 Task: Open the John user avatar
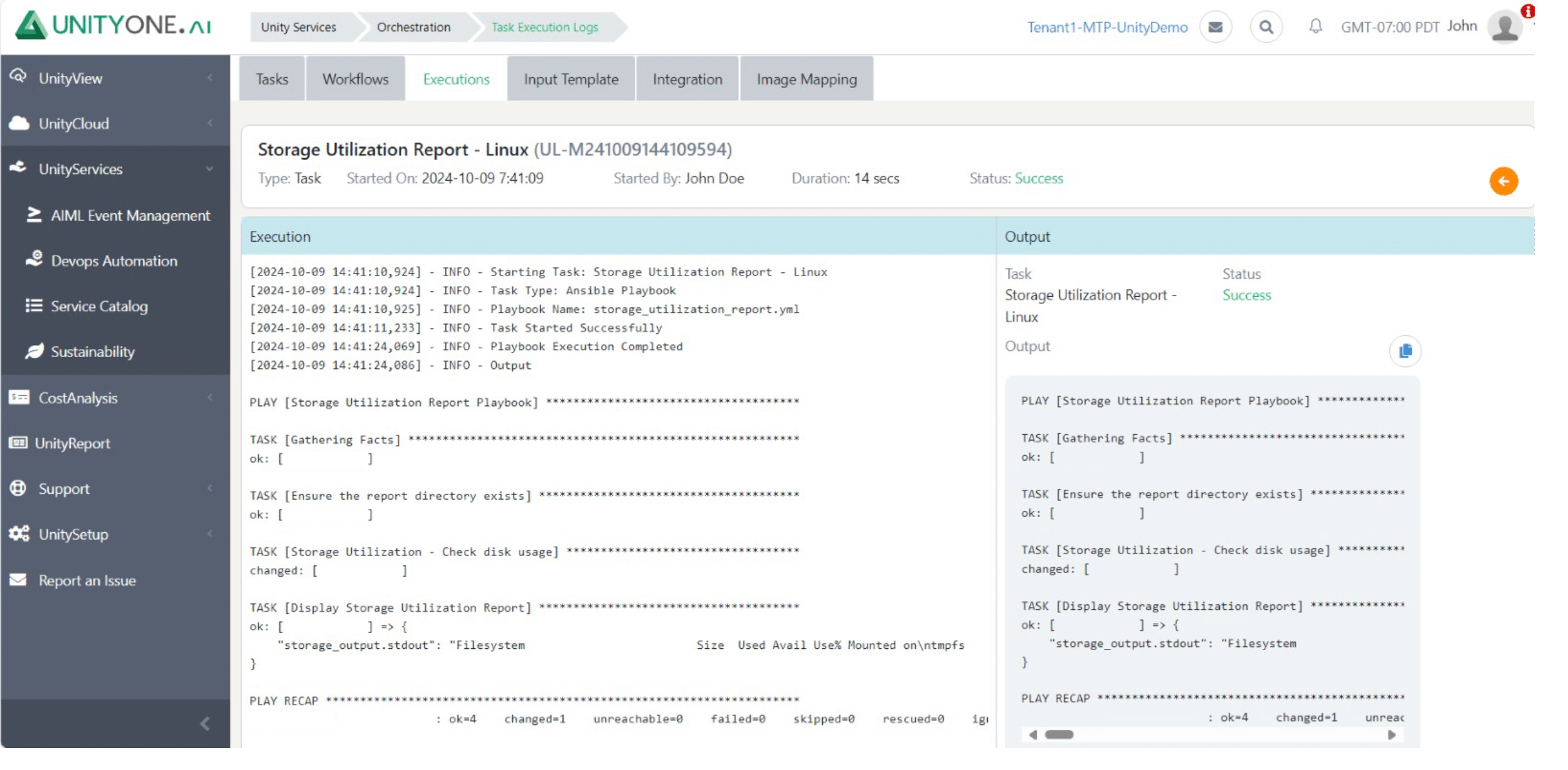click(1505, 27)
